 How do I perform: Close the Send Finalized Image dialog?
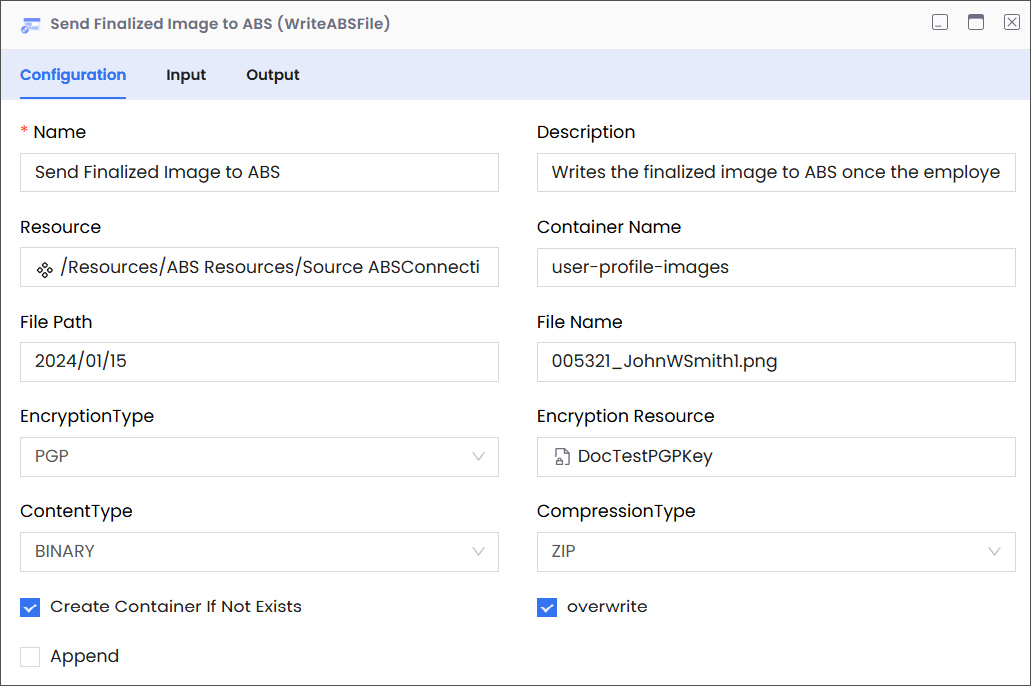tap(1011, 23)
